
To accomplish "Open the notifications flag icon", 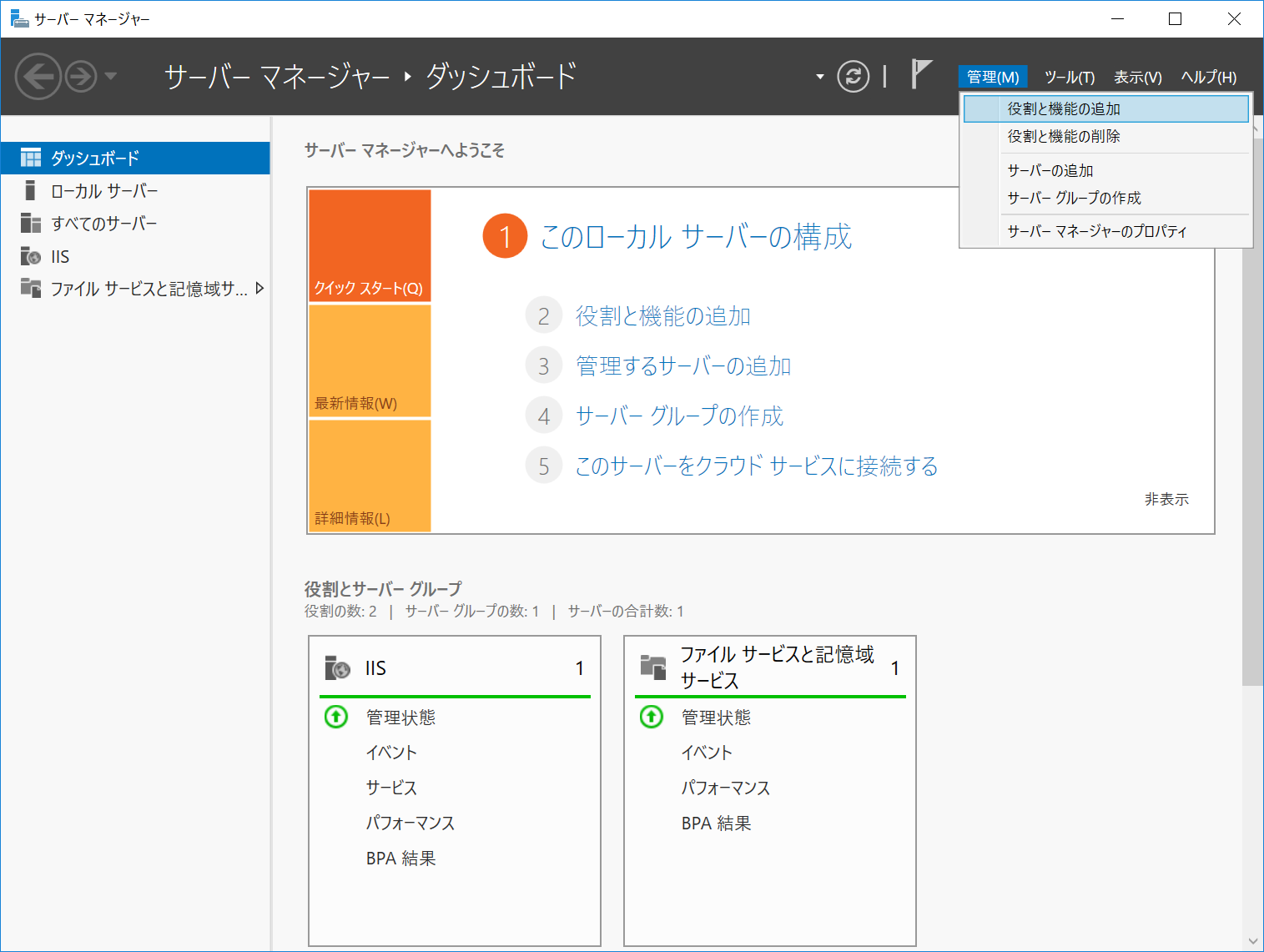I will [921, 74].
